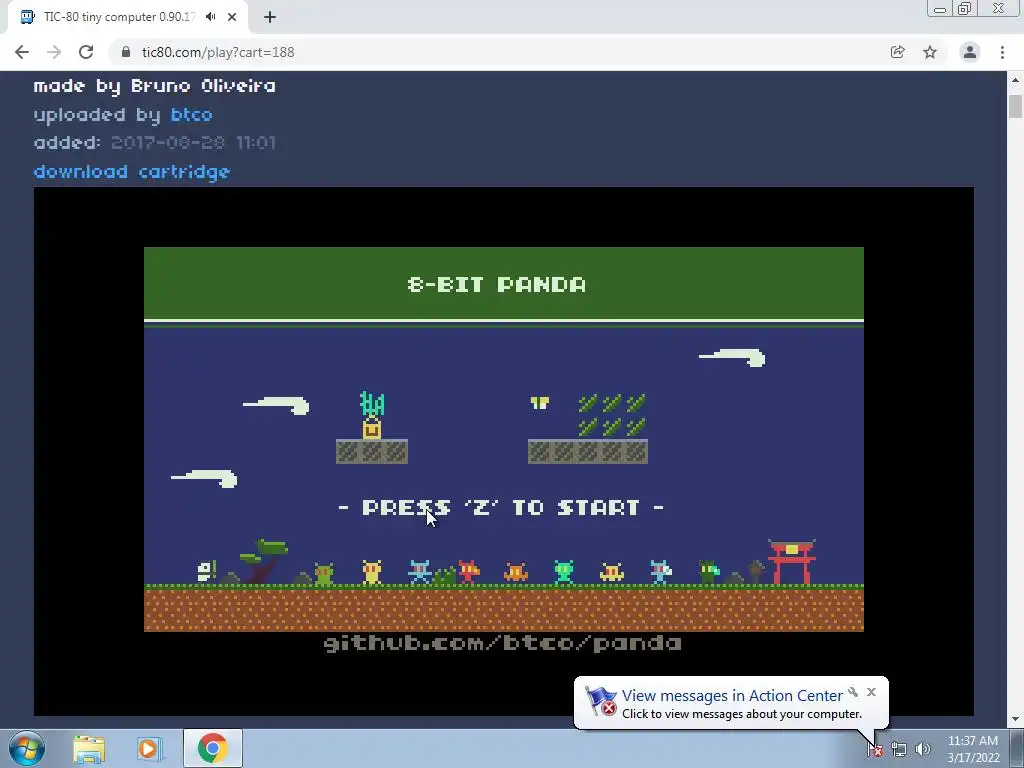Click the Action Center flag tray icon

(875, 750)
